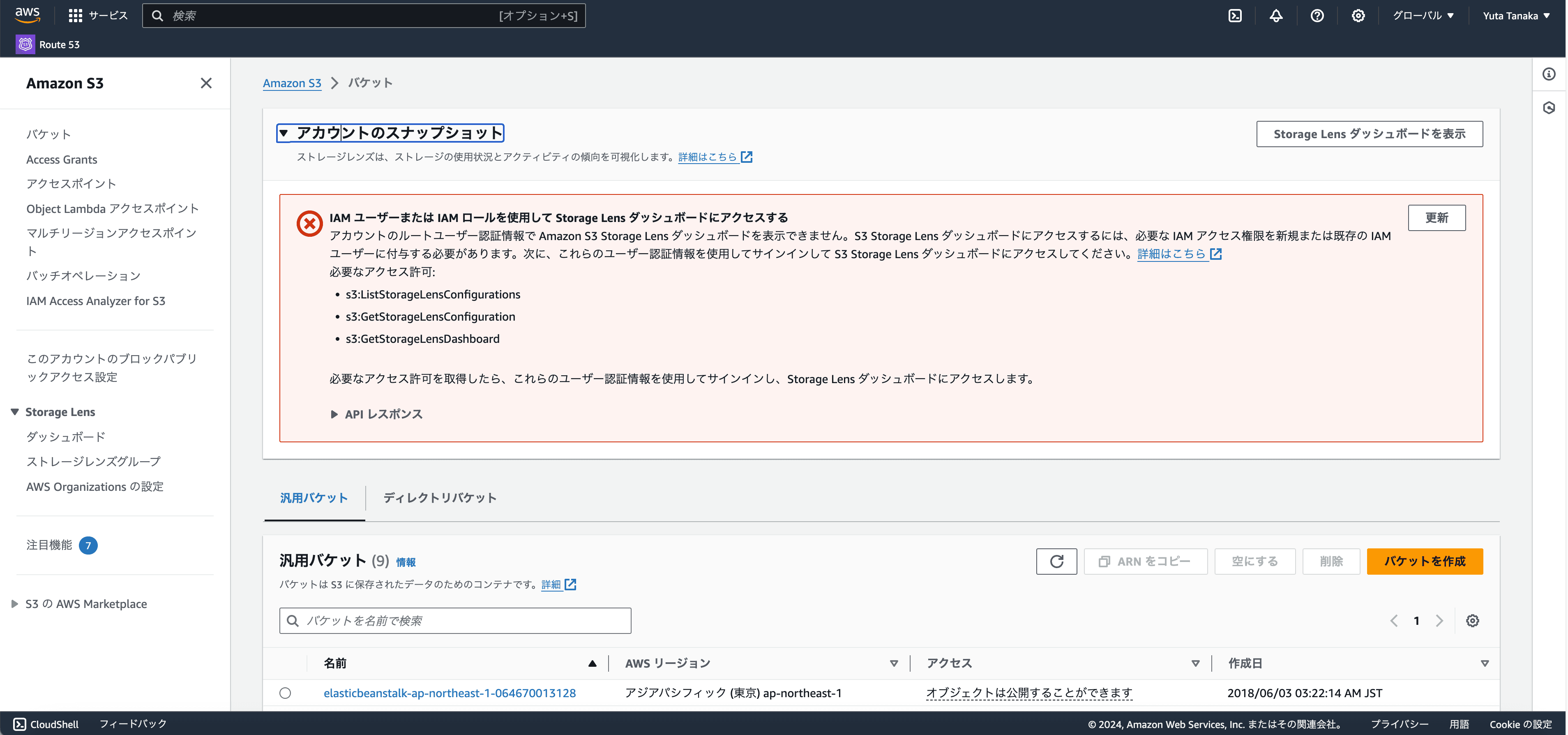Screen dimensions: 1568x735
Task: Click external link icon beside Storage Lens 詳細はこちら
Action: tap(747, 157)
